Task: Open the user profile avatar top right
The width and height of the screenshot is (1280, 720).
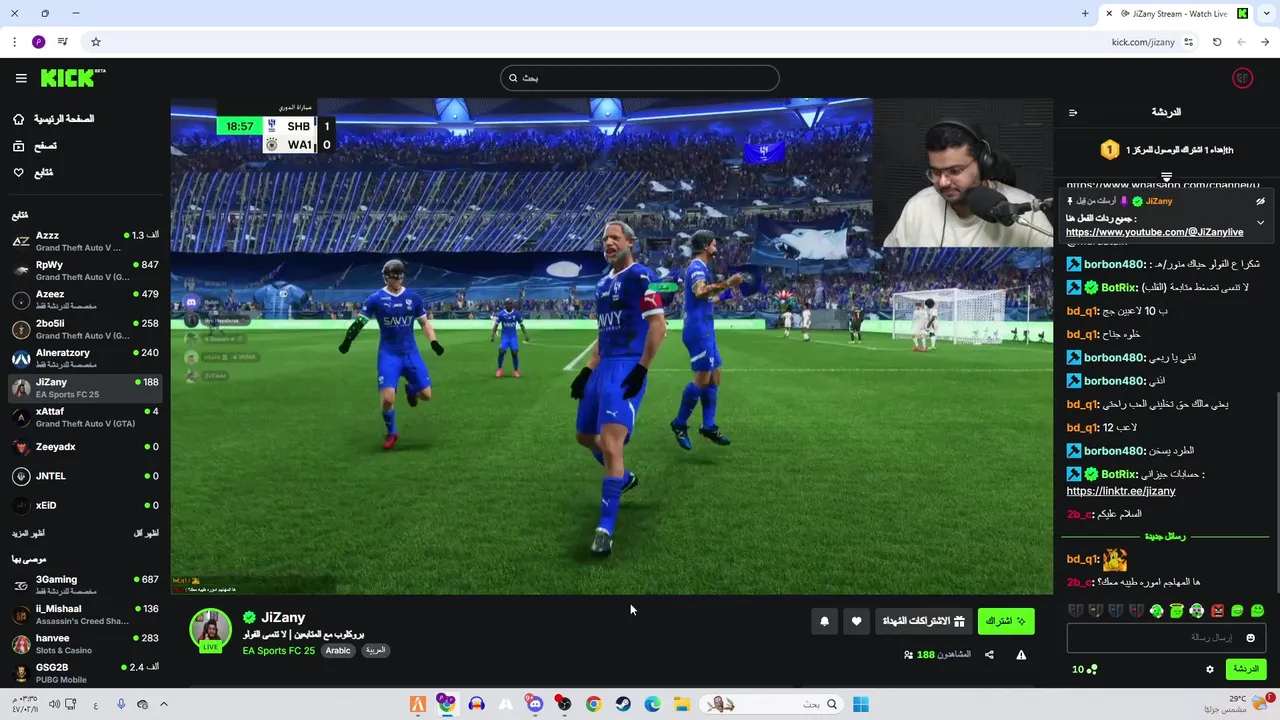Action: click(x=1243, y=78)
